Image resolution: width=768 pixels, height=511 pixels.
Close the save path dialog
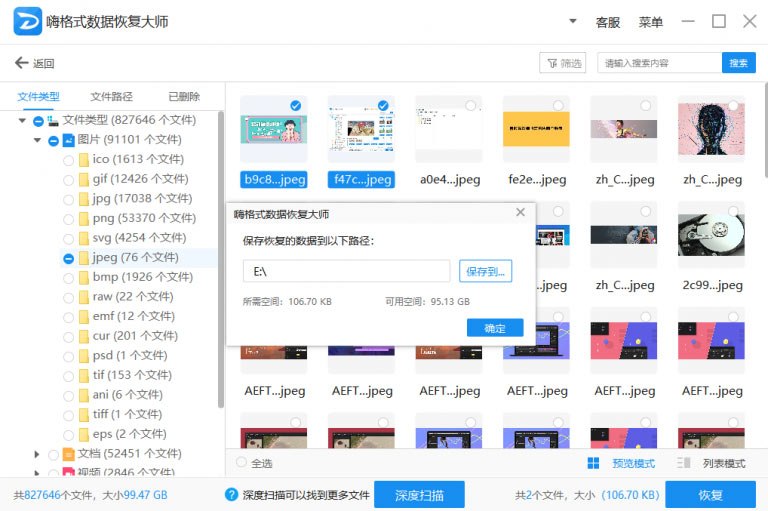point(520,213)
